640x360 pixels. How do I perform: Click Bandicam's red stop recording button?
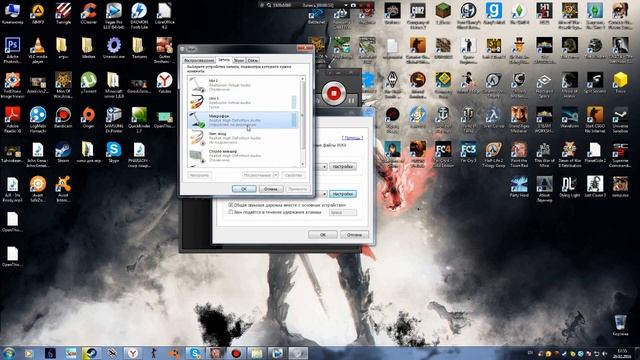tap(333, 93)
